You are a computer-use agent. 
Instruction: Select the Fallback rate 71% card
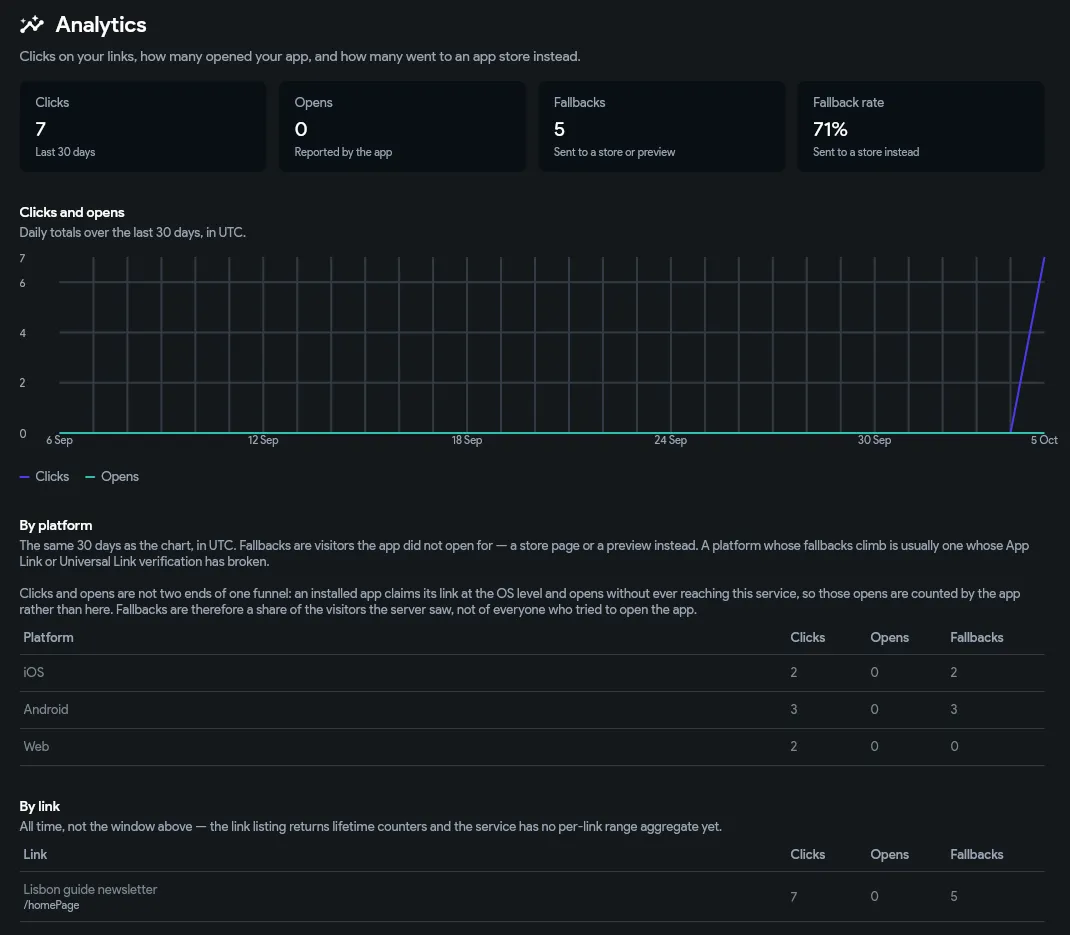click(x=921, y=126)
